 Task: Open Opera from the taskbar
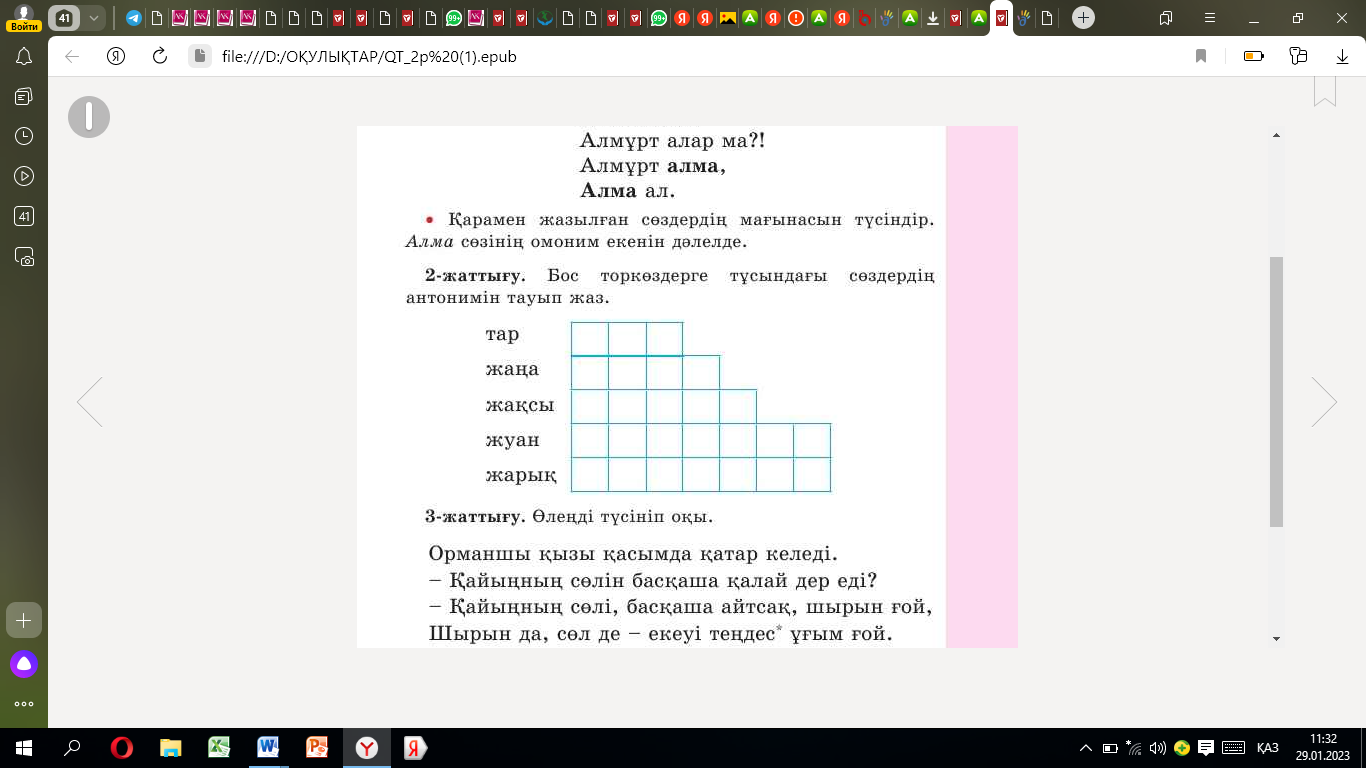coord(122,747)
